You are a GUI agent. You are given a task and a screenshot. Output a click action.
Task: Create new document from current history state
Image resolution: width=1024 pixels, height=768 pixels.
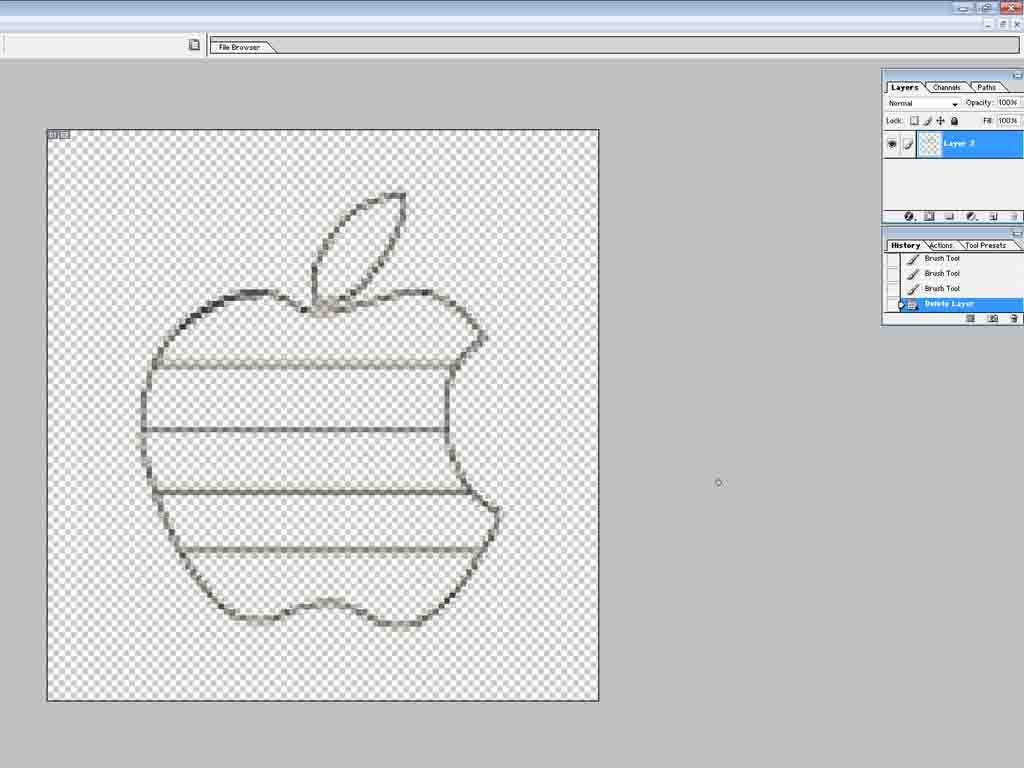tap(970, 319)
